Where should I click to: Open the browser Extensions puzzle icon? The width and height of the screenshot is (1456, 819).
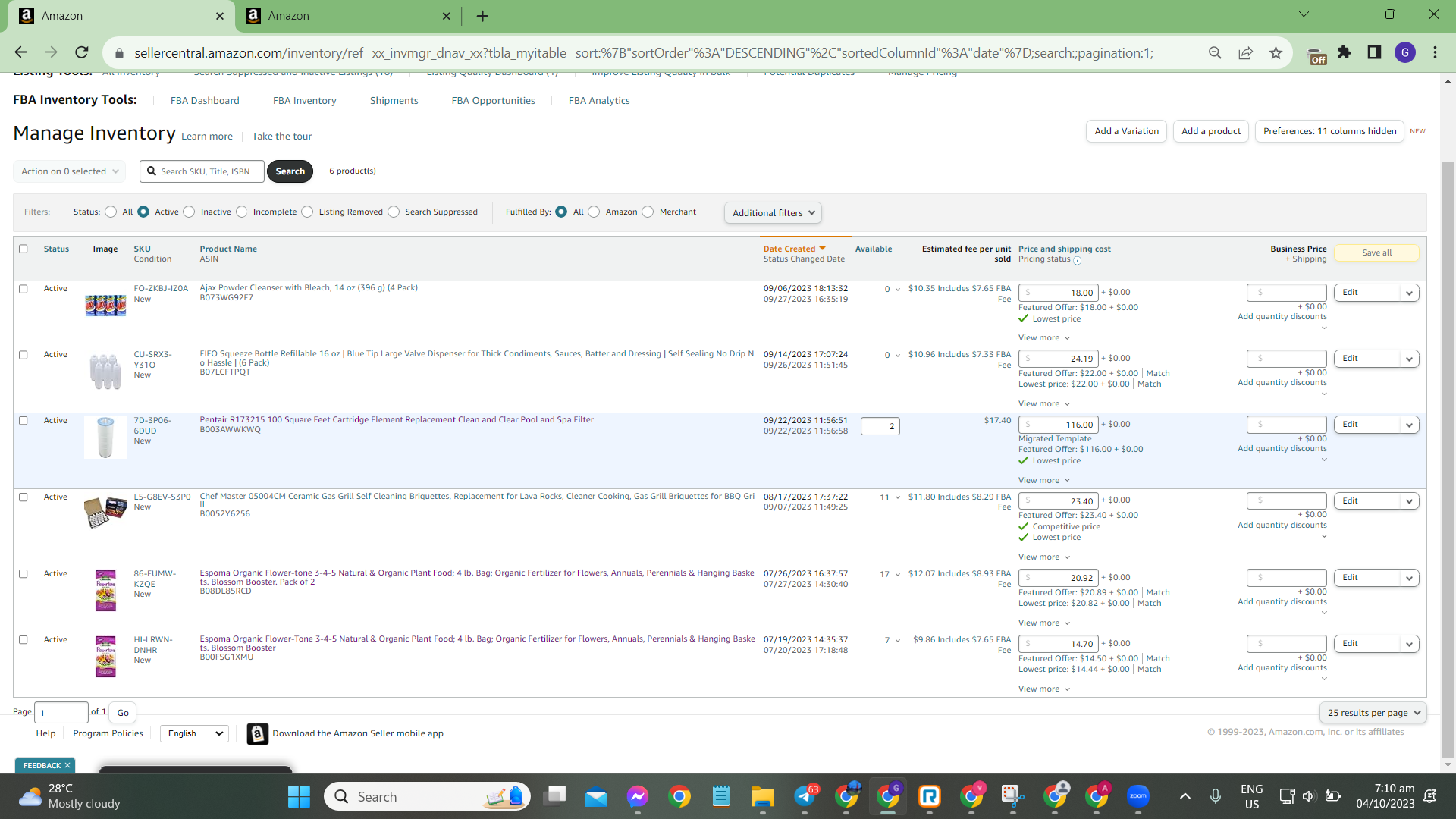click(1345, 52)
